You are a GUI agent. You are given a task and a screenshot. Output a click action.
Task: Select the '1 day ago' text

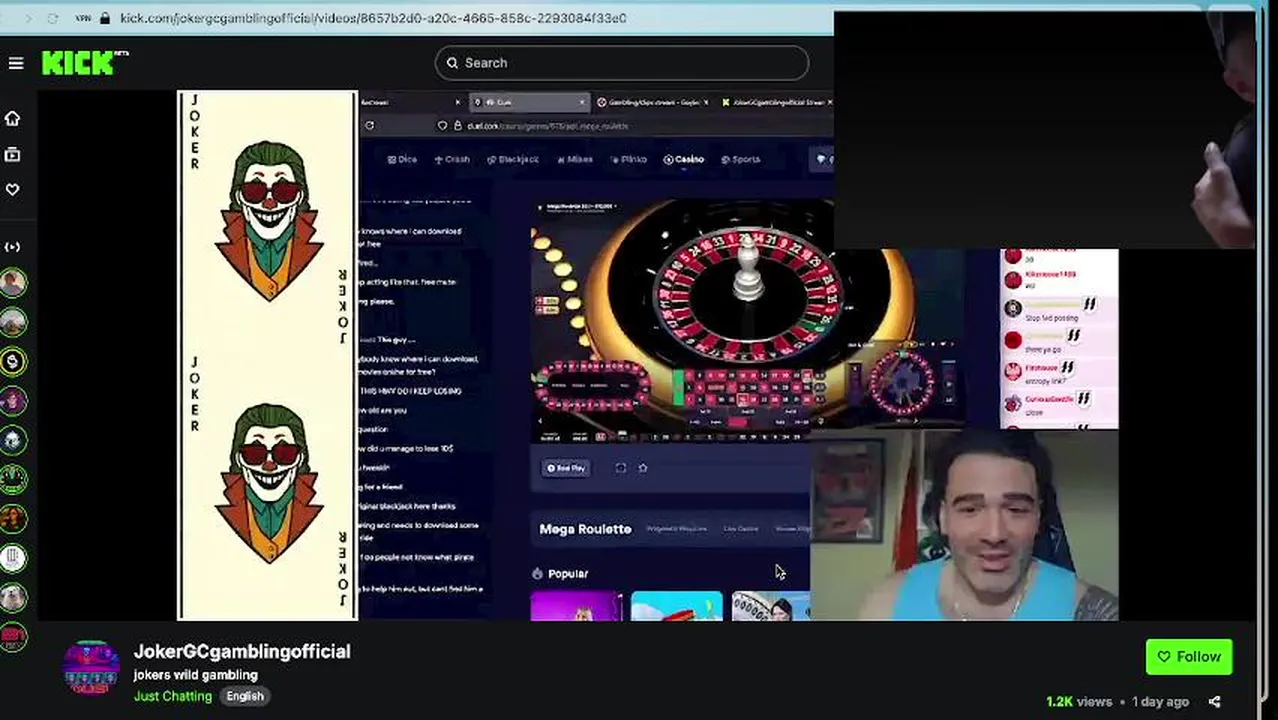click(x=1160, y=702)
